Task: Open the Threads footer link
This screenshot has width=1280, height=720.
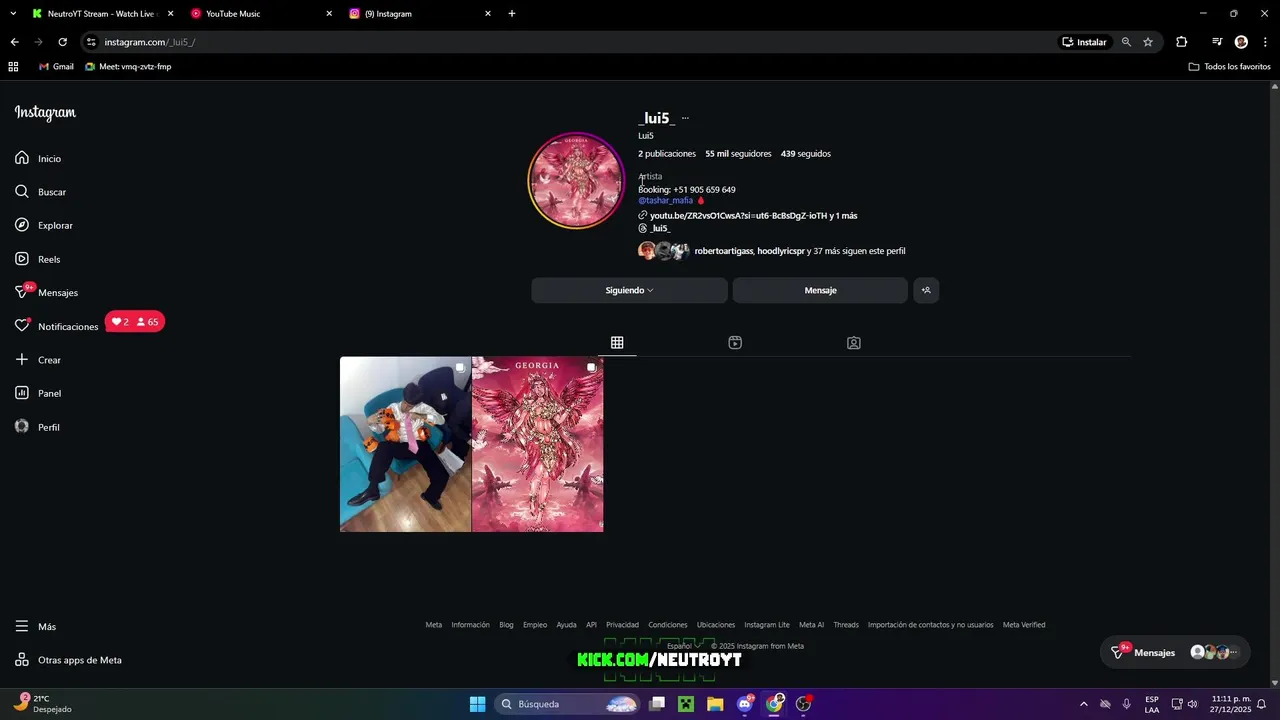Action: (846, 625)
